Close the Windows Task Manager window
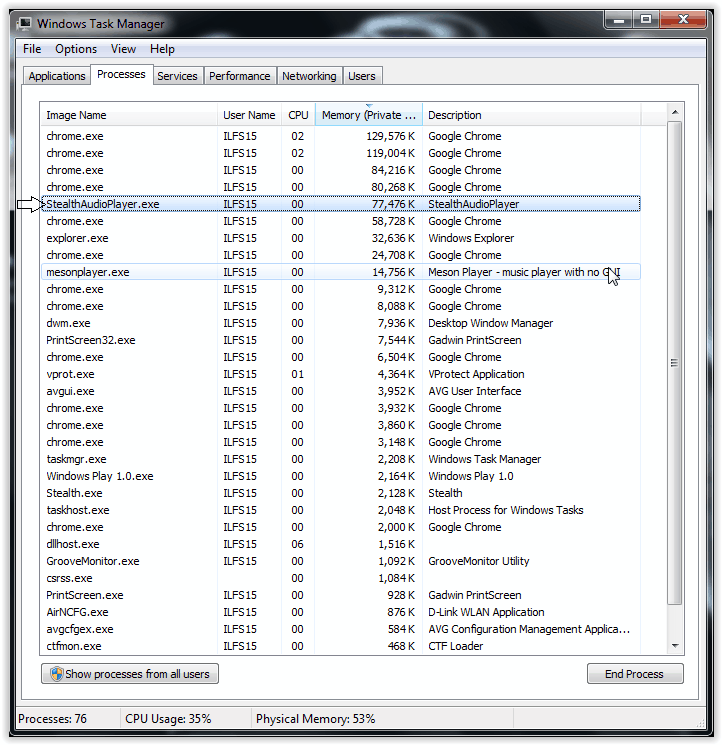 click(683, 19)
